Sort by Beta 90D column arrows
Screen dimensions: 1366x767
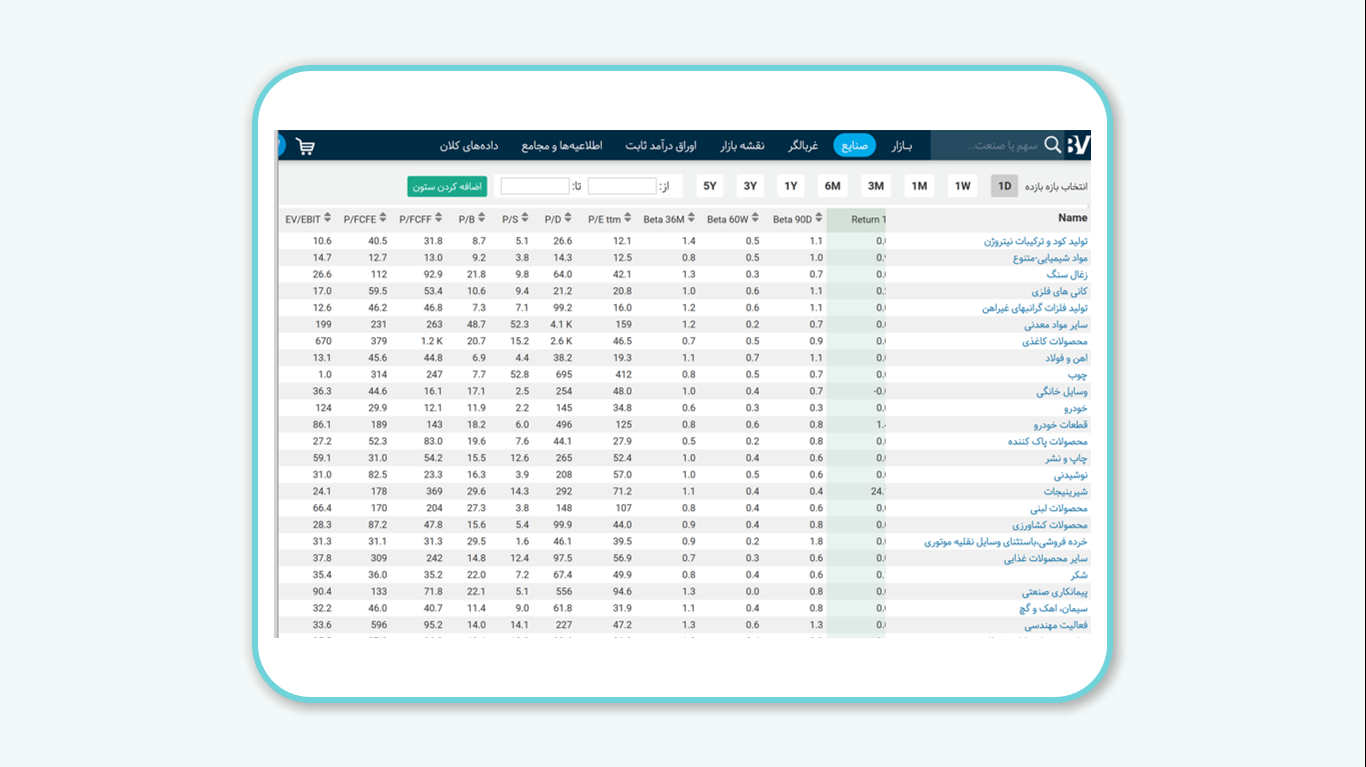(819, 219)
